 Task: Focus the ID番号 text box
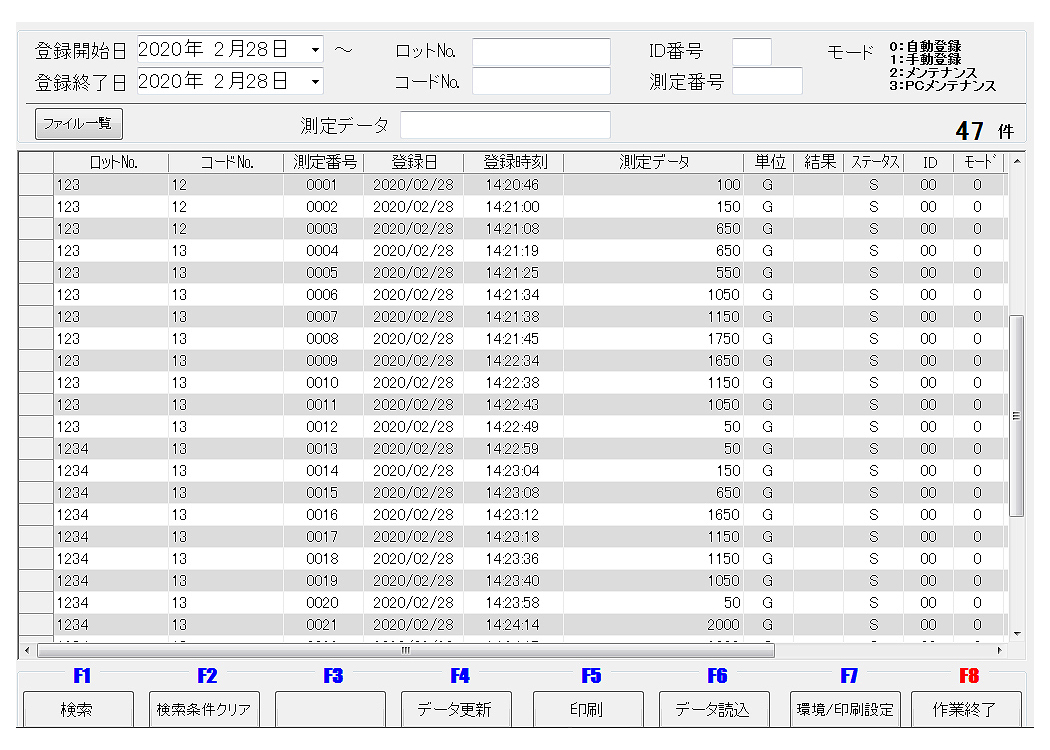coord(751,51)
